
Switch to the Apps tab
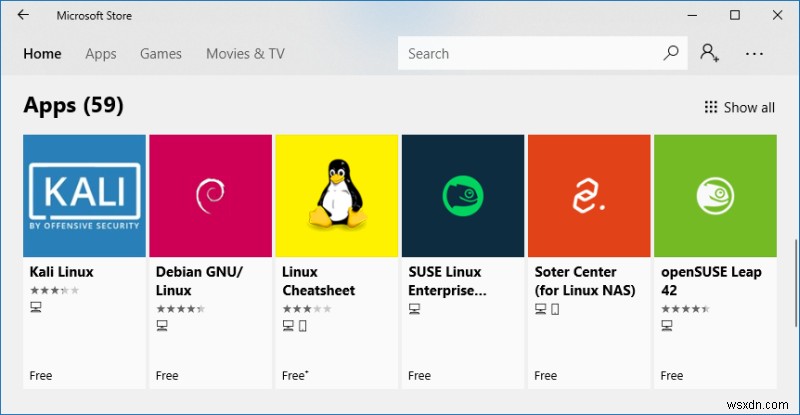pos(101,54)
